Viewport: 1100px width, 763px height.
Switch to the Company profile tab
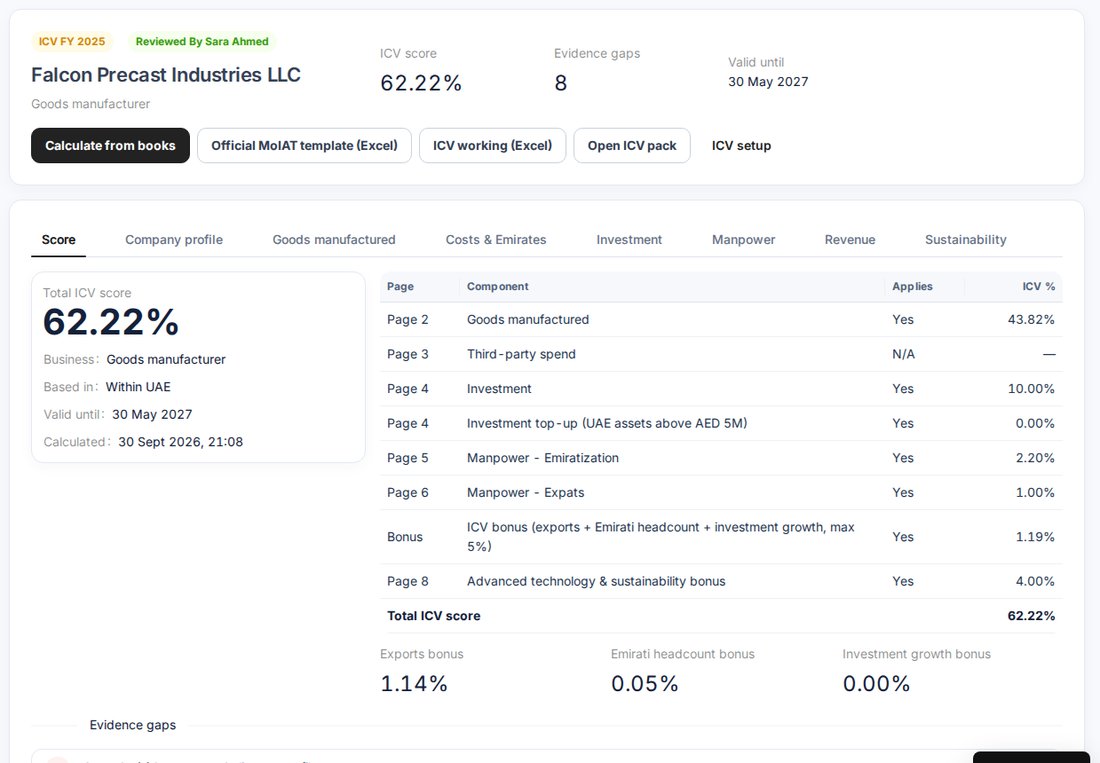pos(174,240)
